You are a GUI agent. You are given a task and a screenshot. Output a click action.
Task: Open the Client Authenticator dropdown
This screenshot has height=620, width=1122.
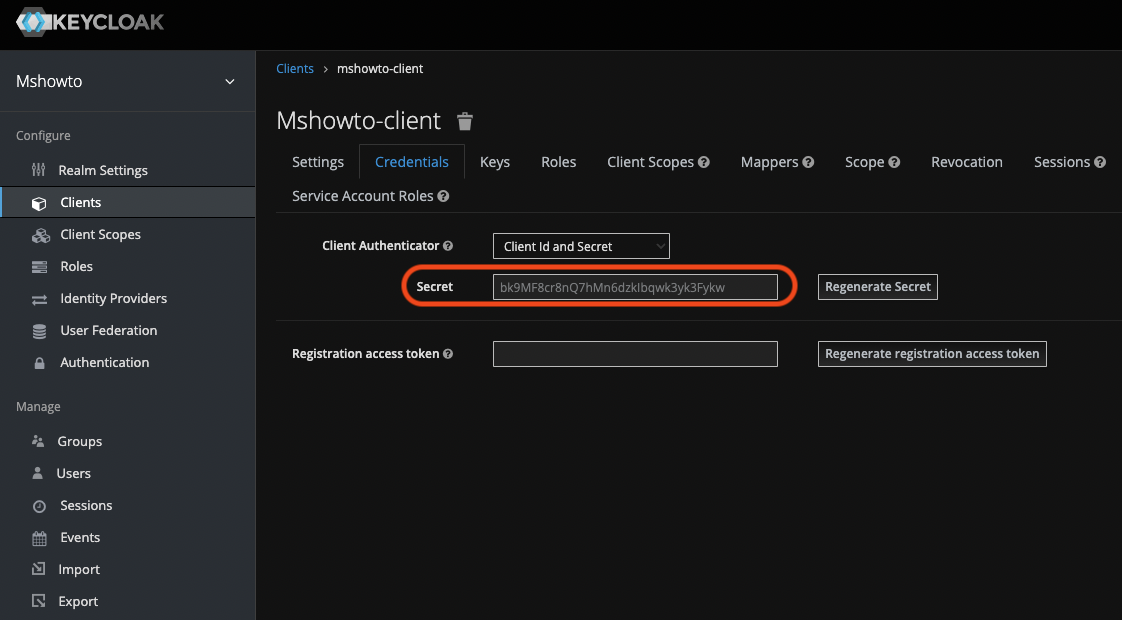[581, 246]
